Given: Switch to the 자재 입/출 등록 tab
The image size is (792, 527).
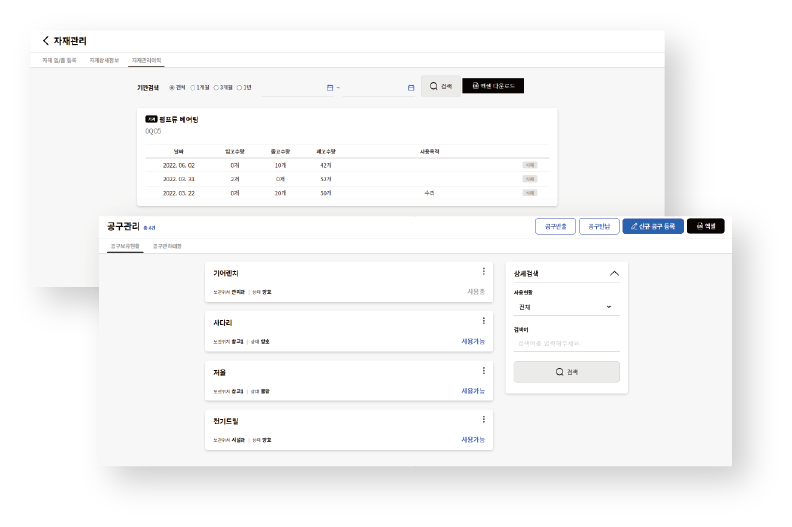Looking at the screenshot, I should click(59, 60).
